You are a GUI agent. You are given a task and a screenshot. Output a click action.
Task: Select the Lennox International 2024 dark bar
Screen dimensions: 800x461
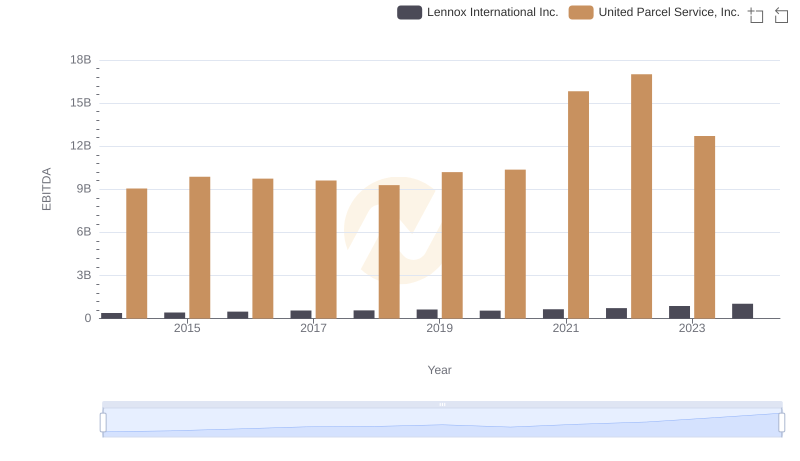click(x=742, y=311)
